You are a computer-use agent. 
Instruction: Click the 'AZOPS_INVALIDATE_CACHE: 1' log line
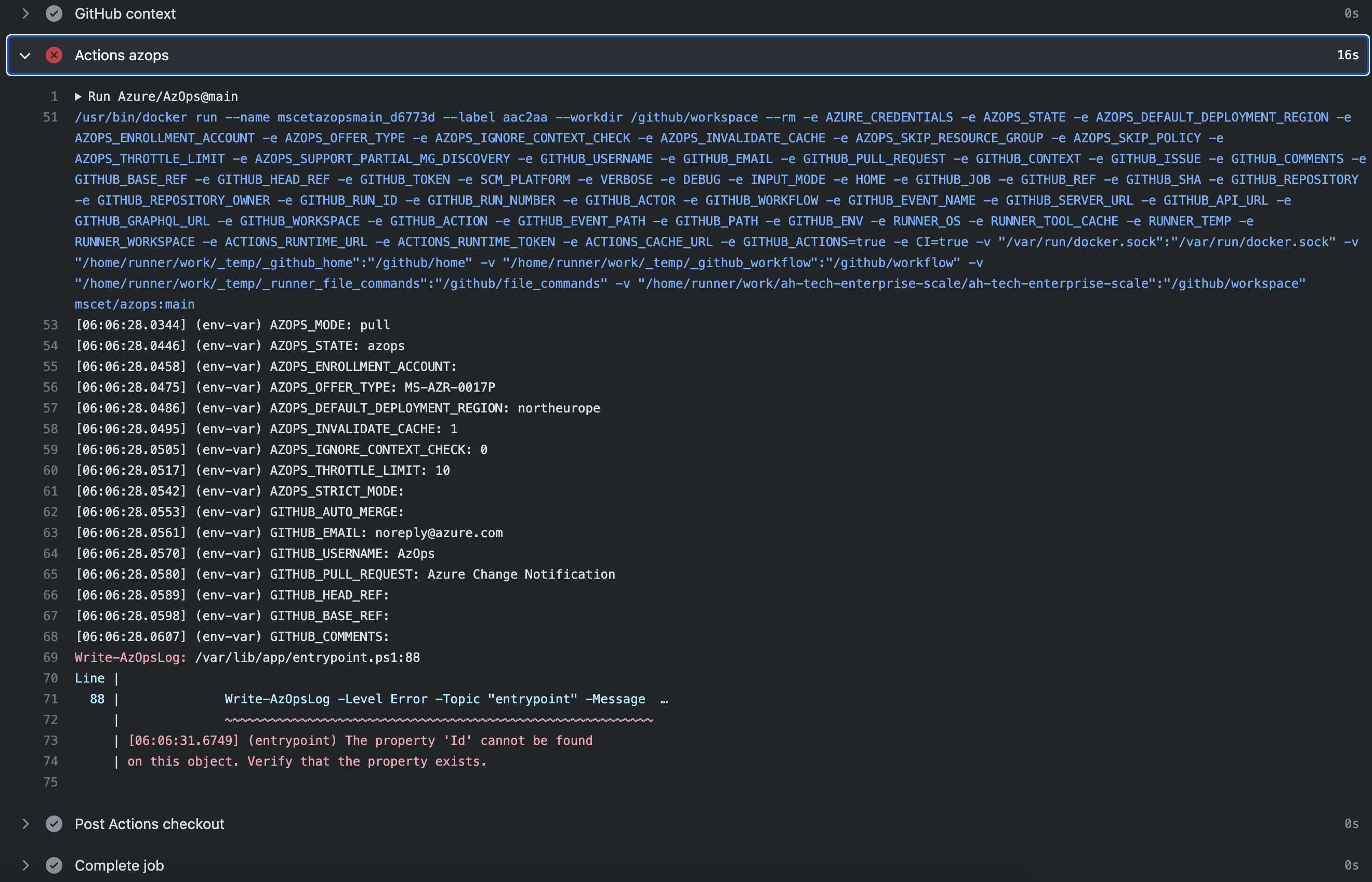pyautogui.click(x=267, y=429)
